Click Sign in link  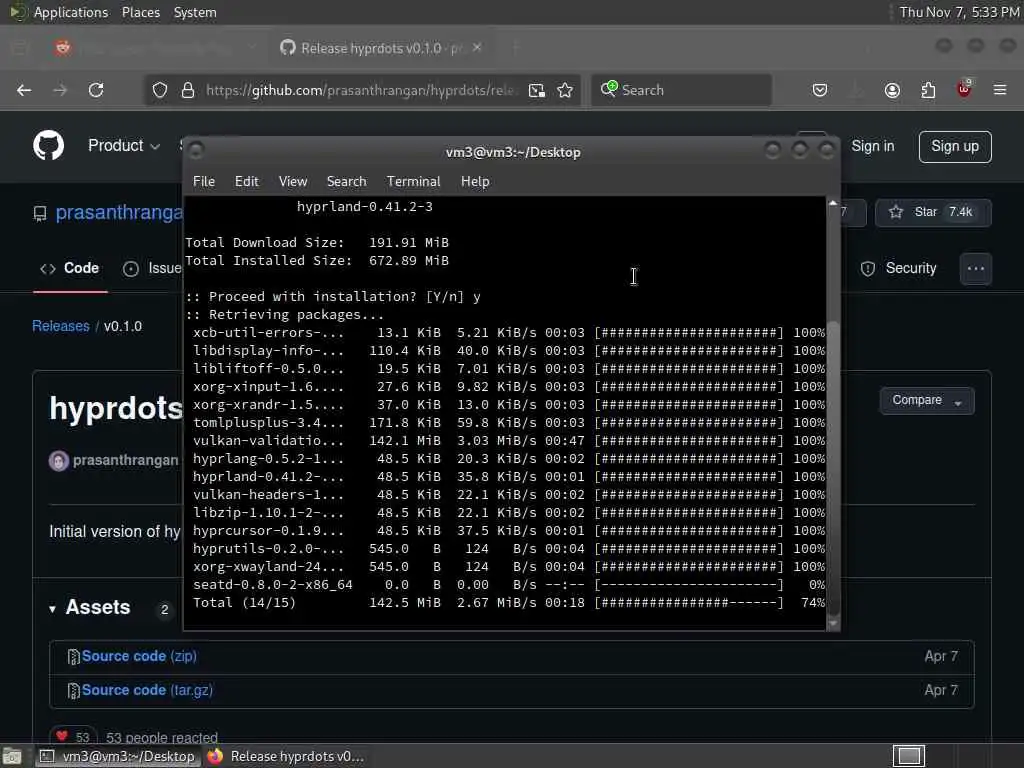[x=872, y=146]
